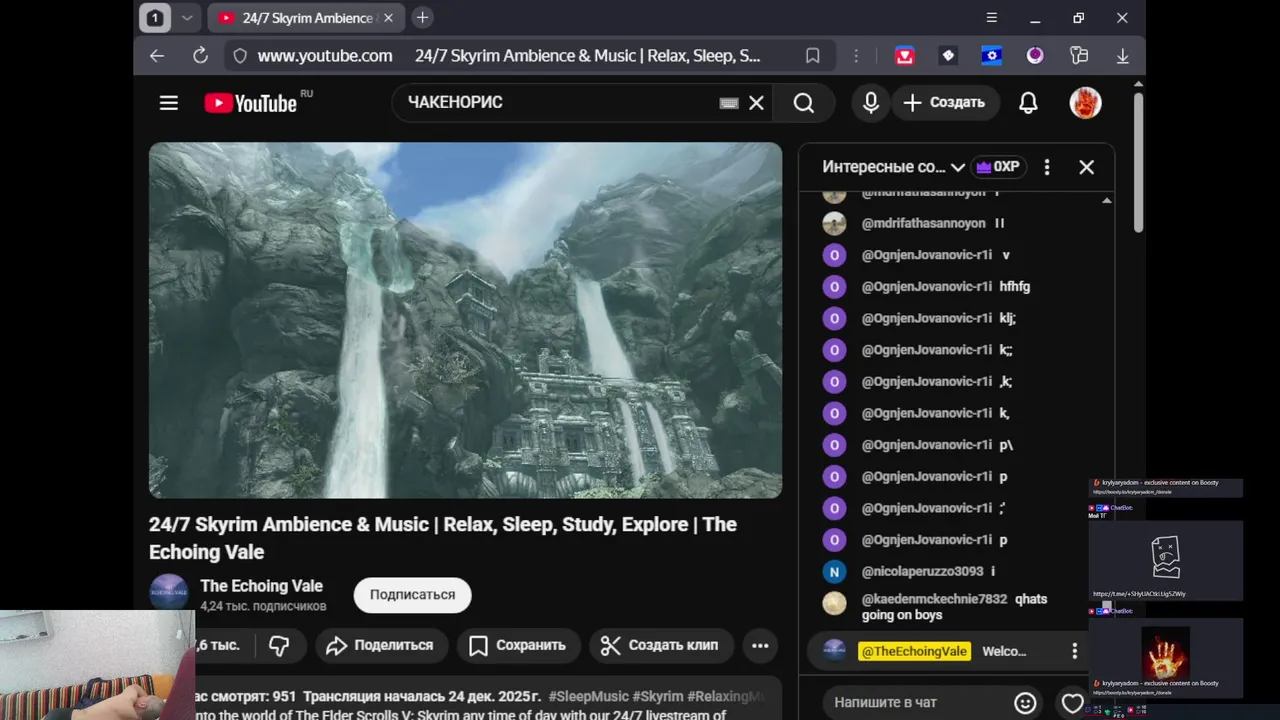
Task: Send a heart reaction in chat
Action: click(1073, 703)
